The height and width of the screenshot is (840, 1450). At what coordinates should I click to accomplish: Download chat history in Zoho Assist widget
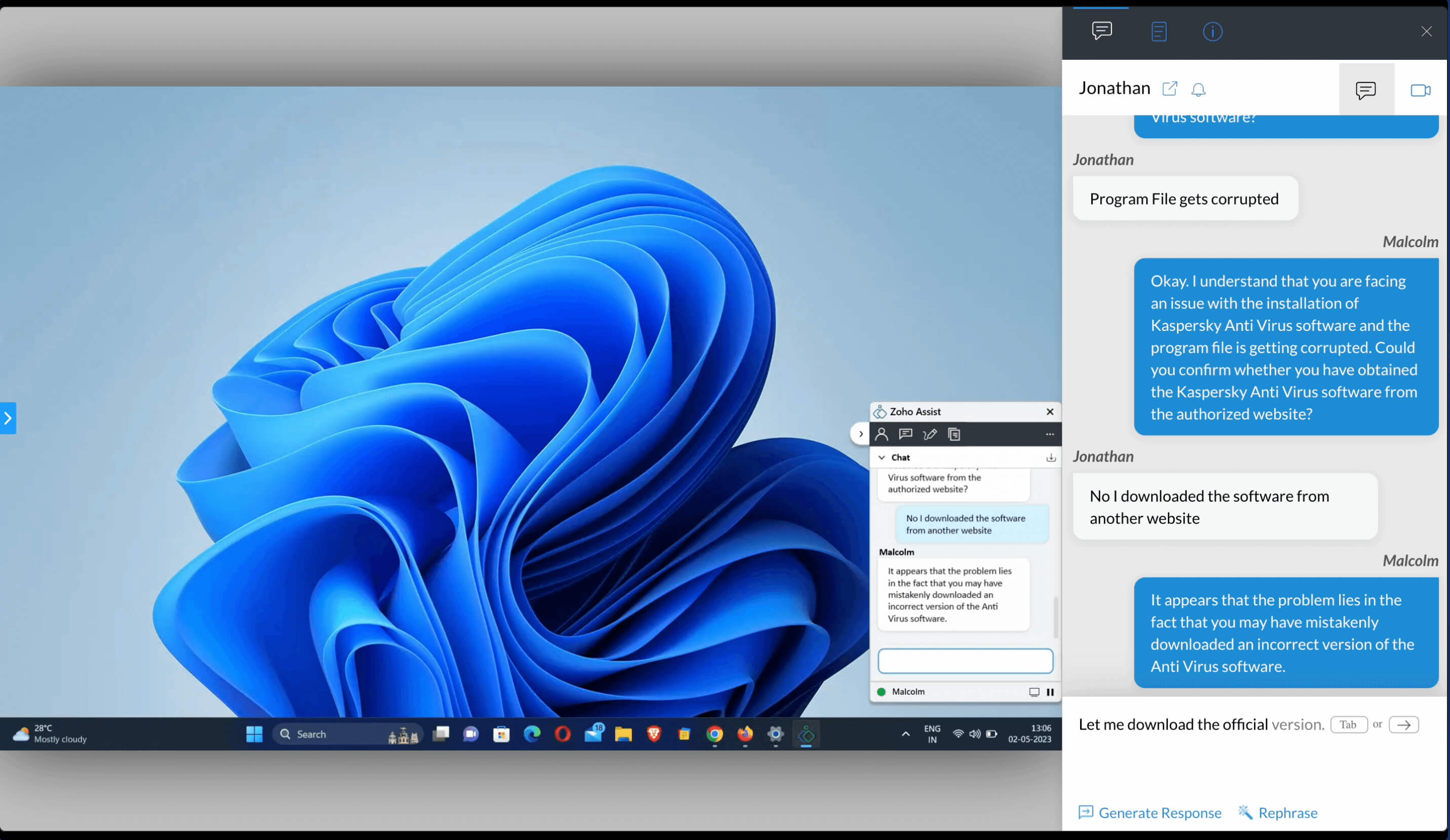1051,457
